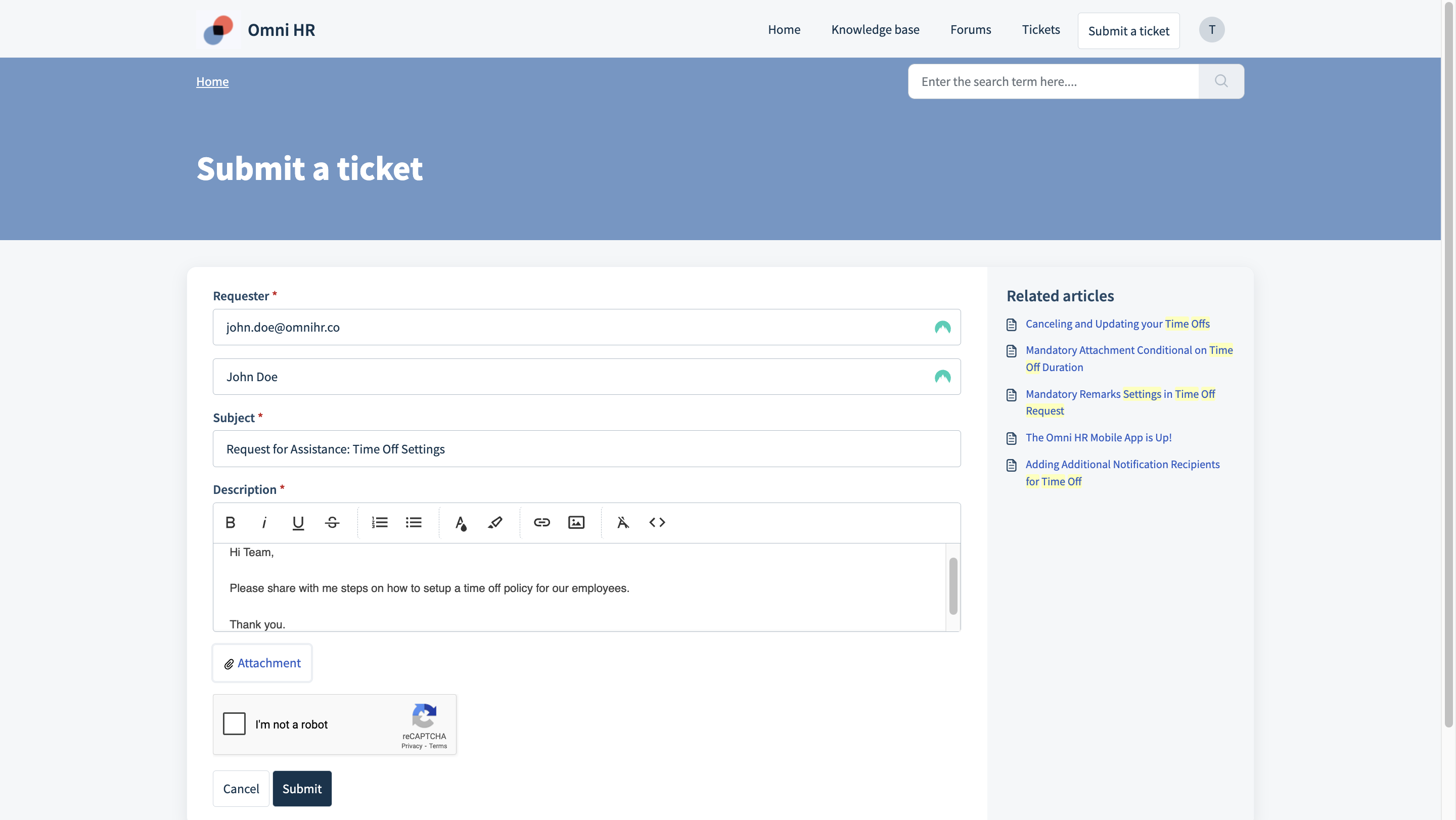Clear text formatting in editor
1456x820 pixels.
[x=623, y=522]
